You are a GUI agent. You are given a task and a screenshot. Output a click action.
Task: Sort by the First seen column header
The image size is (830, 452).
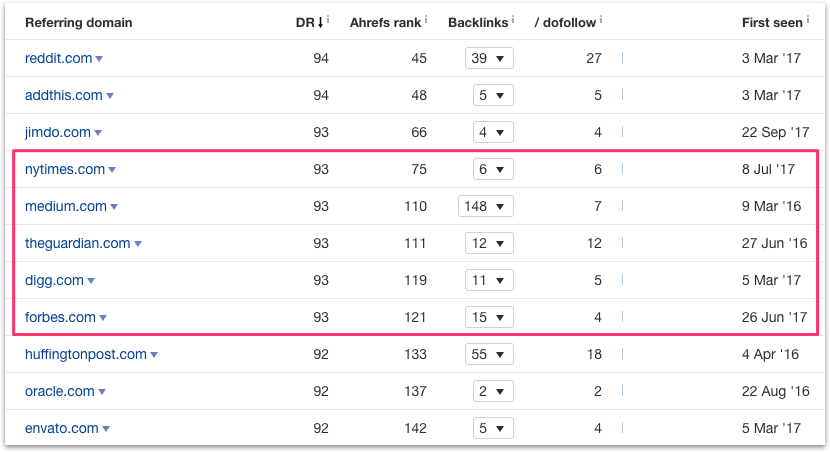(772, 22)
